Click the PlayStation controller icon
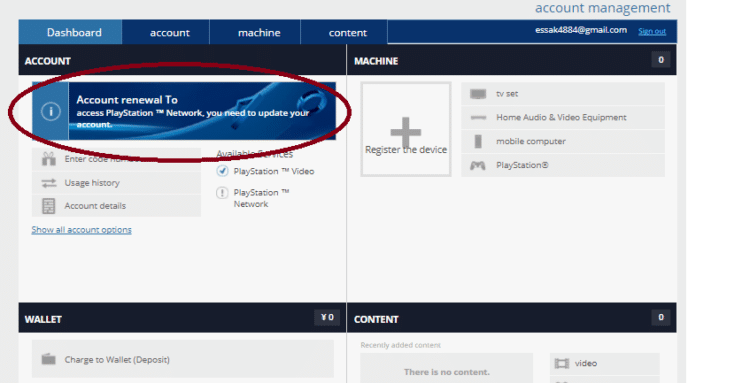The image size is (750, 383). click(x=477, y=165)
